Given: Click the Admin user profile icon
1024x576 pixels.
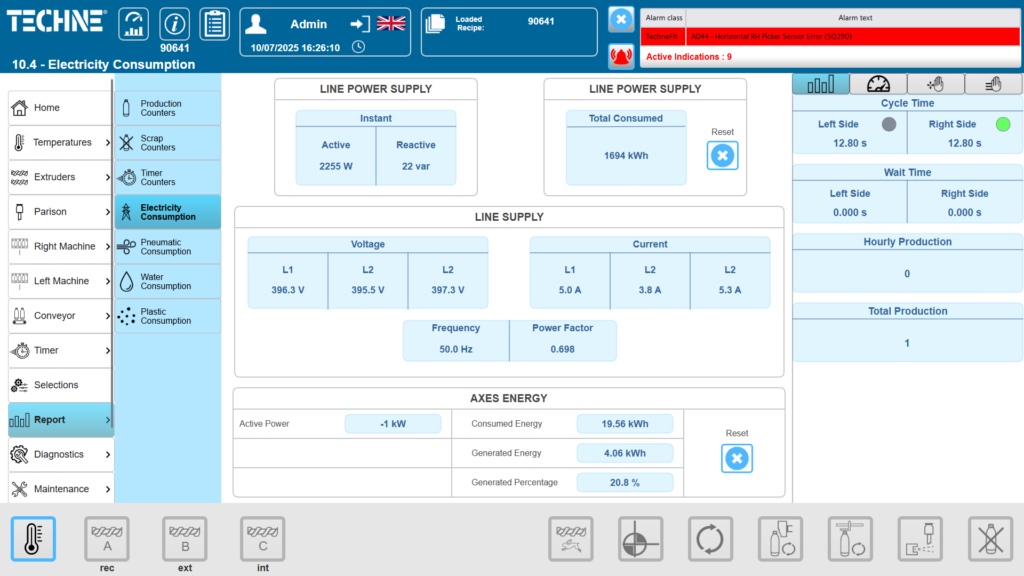Looking at the screenshot, I should click(x=256, y=24).
